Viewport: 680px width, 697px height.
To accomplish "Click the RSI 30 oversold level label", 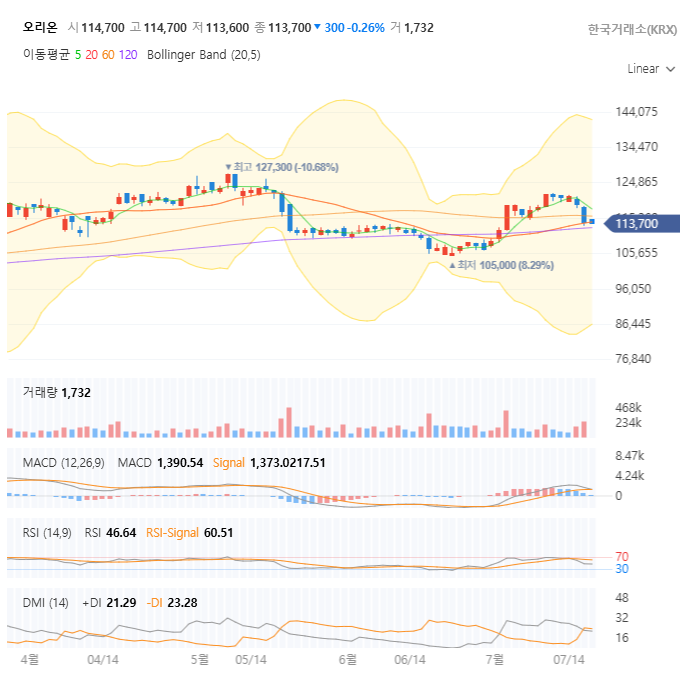I will point(622,569).
